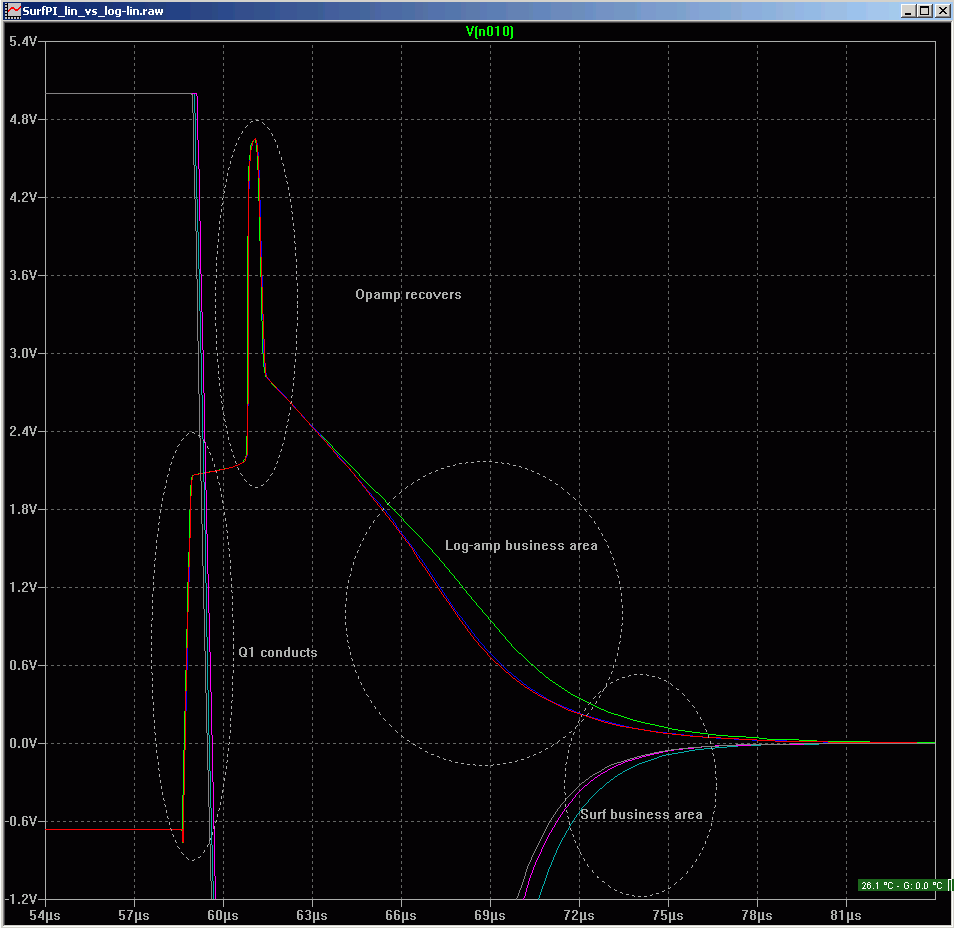Click the 81µs time axis label
The width and height of the screenshot is (954, 928).
tap(846, 915)
